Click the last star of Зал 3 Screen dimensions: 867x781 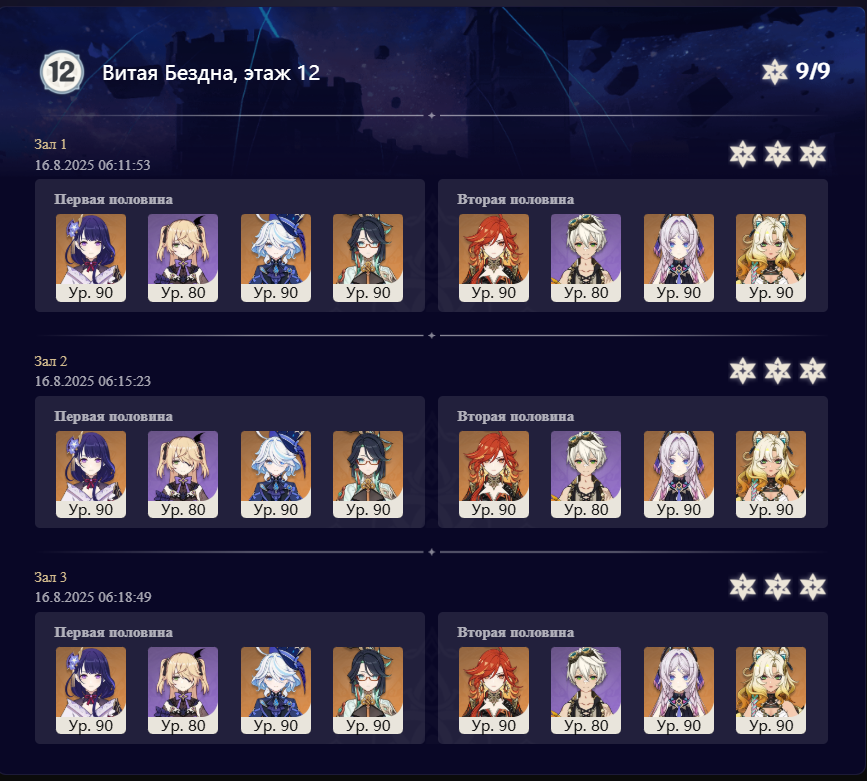(812, 587)
